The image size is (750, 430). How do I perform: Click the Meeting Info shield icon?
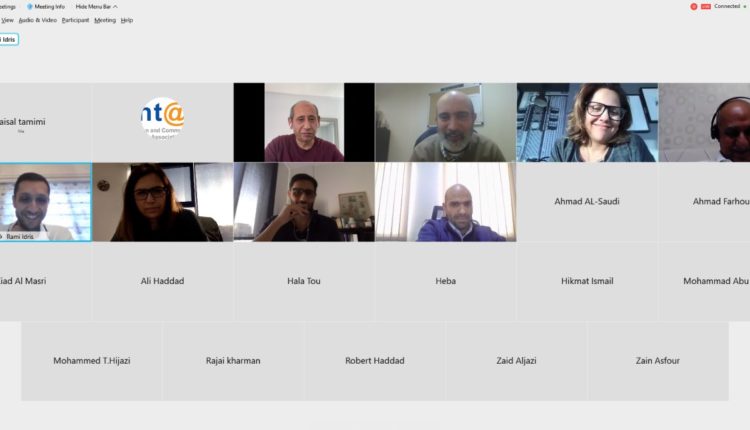click(30, 7)
